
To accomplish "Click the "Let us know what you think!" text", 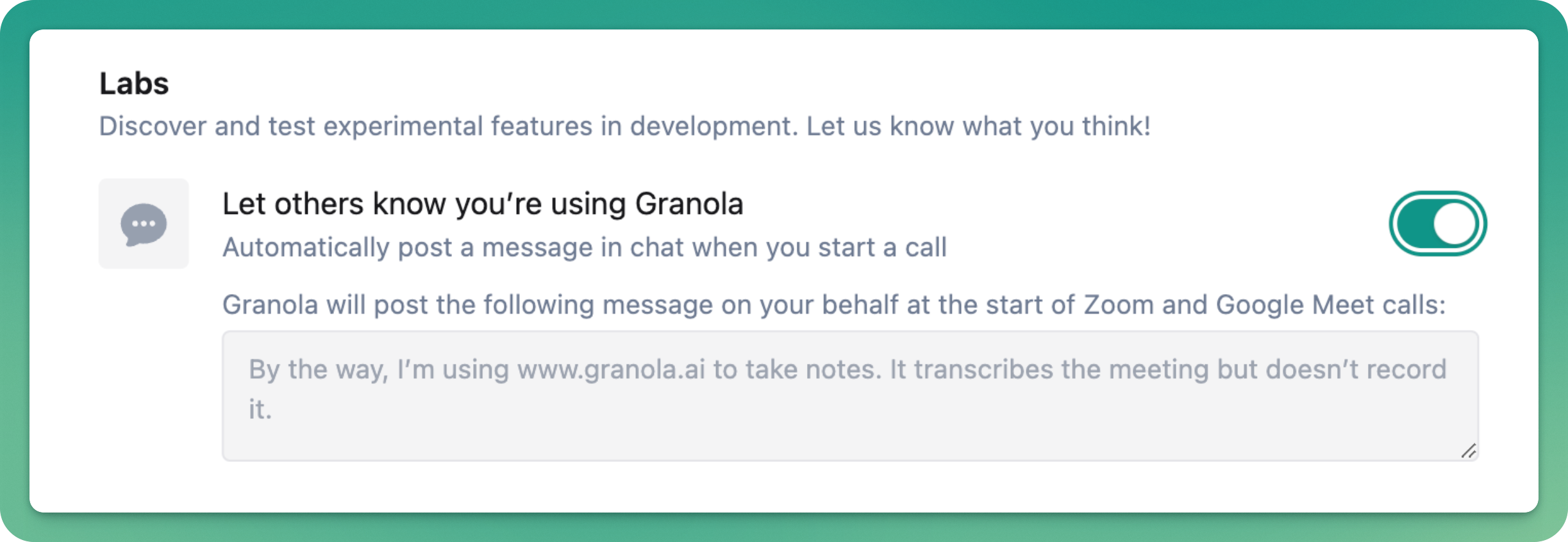I will (979, 126).
